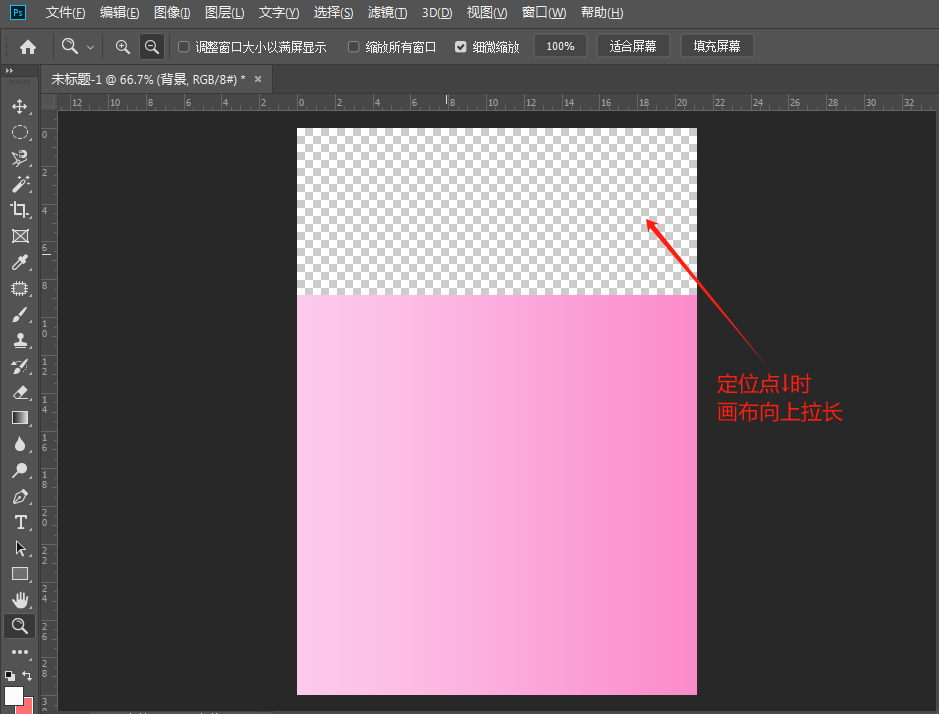Select the Crop tool

click(20, 210)
